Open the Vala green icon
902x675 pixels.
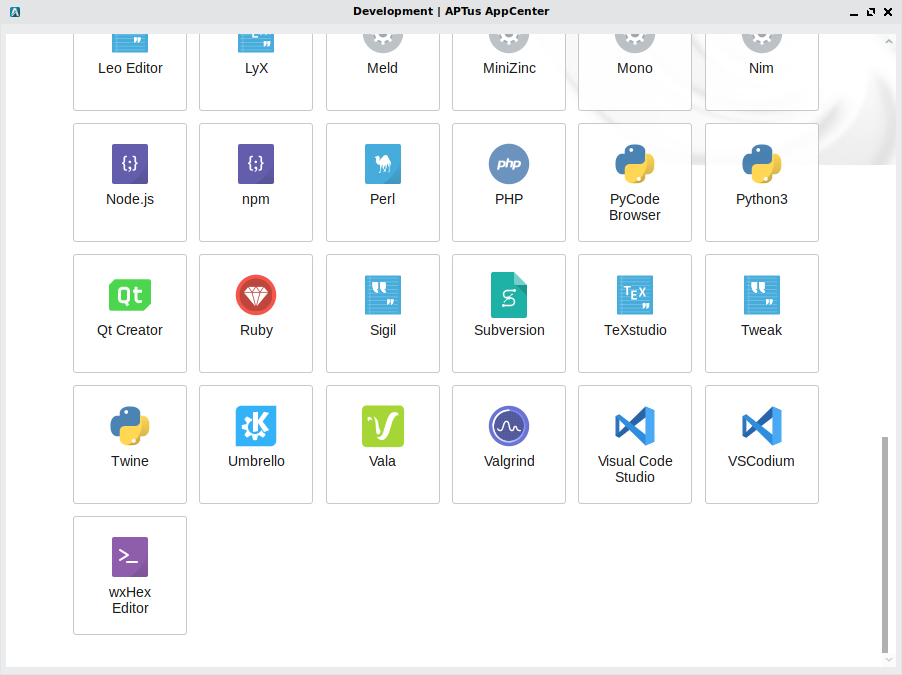pos(383,426)
